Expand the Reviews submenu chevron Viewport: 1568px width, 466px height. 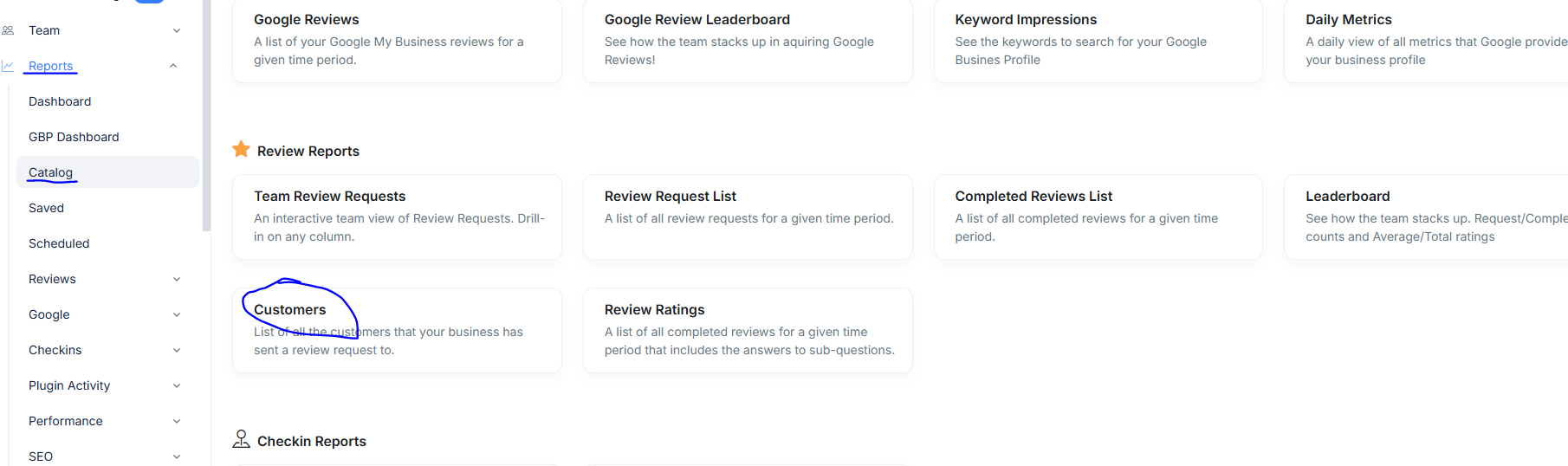[177, 279]
